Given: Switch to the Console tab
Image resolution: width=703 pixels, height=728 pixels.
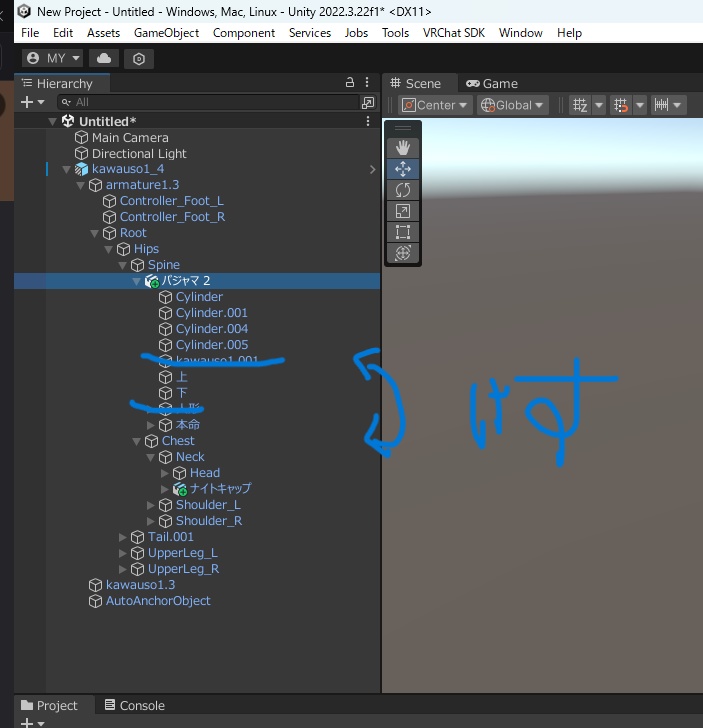Looking at the screenshot, I should [135, 705].
